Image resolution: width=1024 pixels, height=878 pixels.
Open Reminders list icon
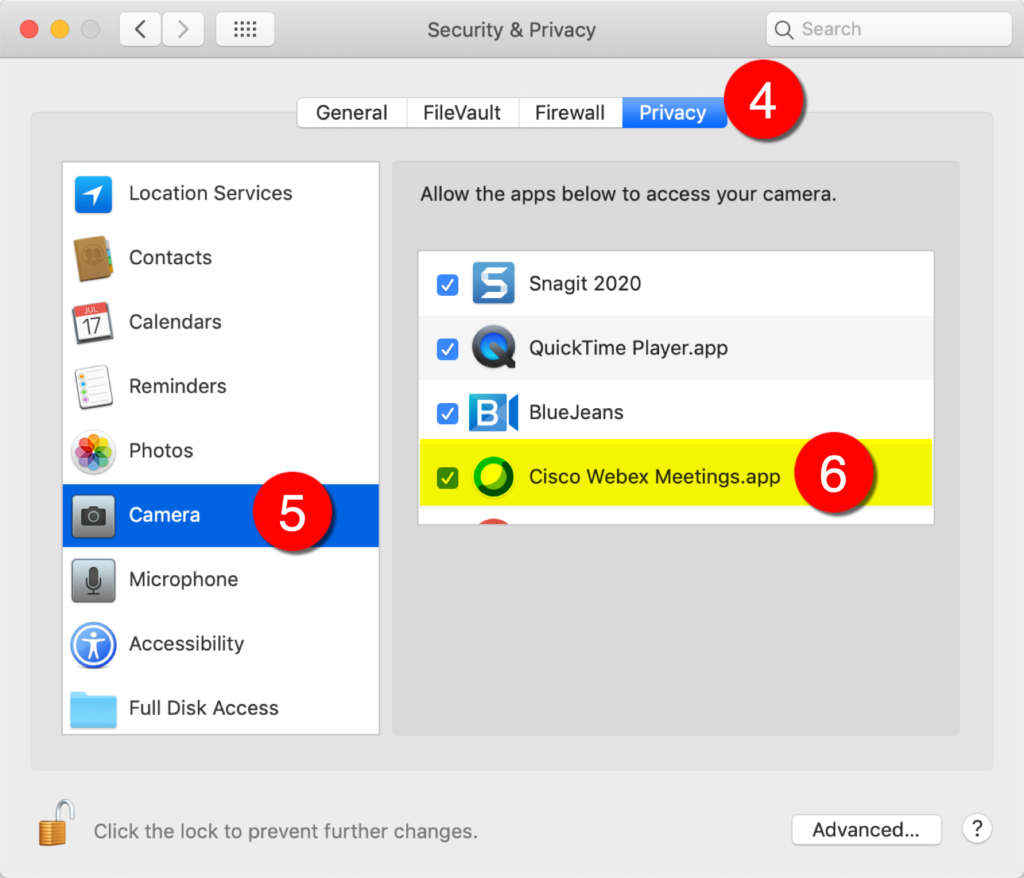[93, 387]
